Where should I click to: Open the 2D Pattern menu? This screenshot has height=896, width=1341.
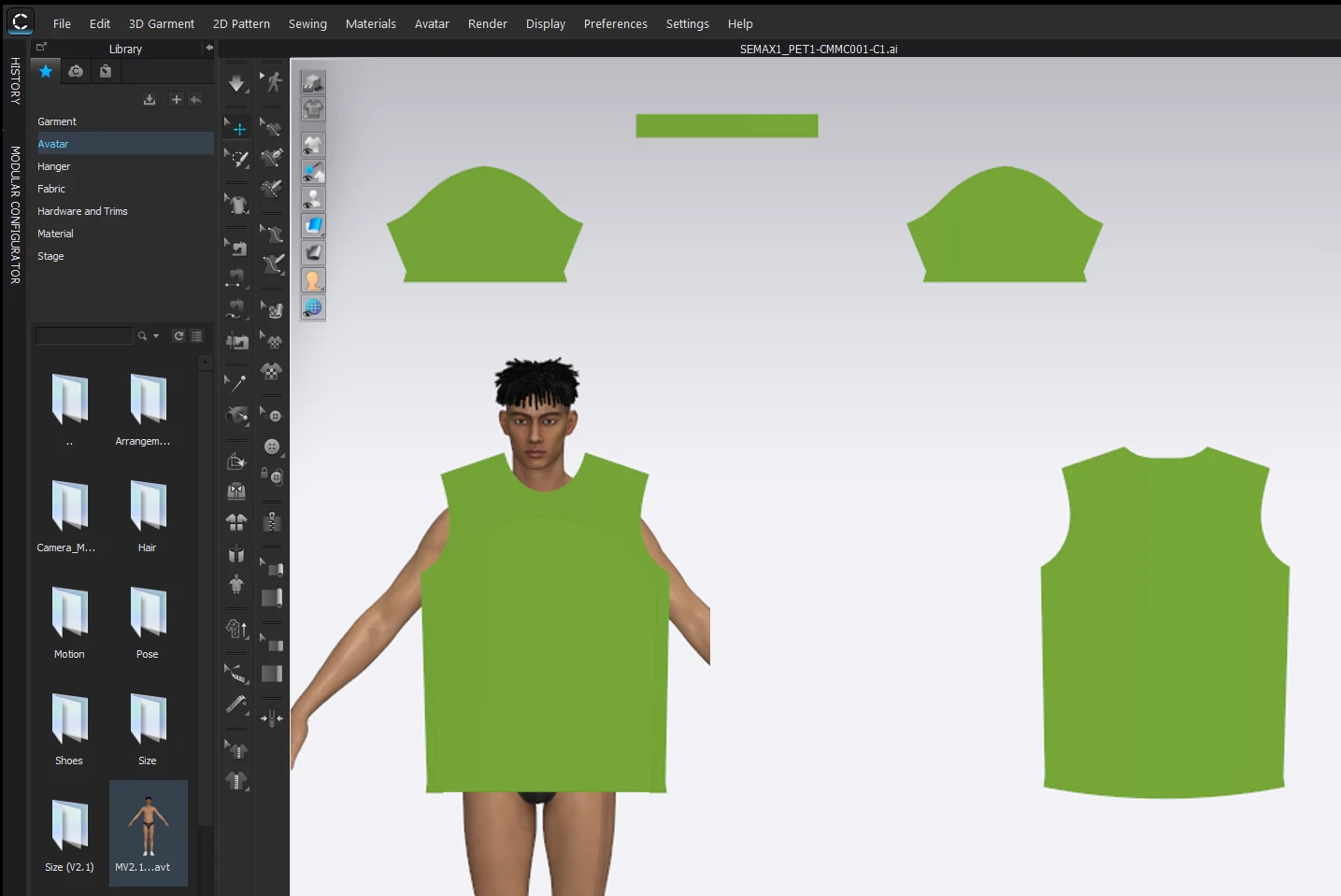(241, 23)
